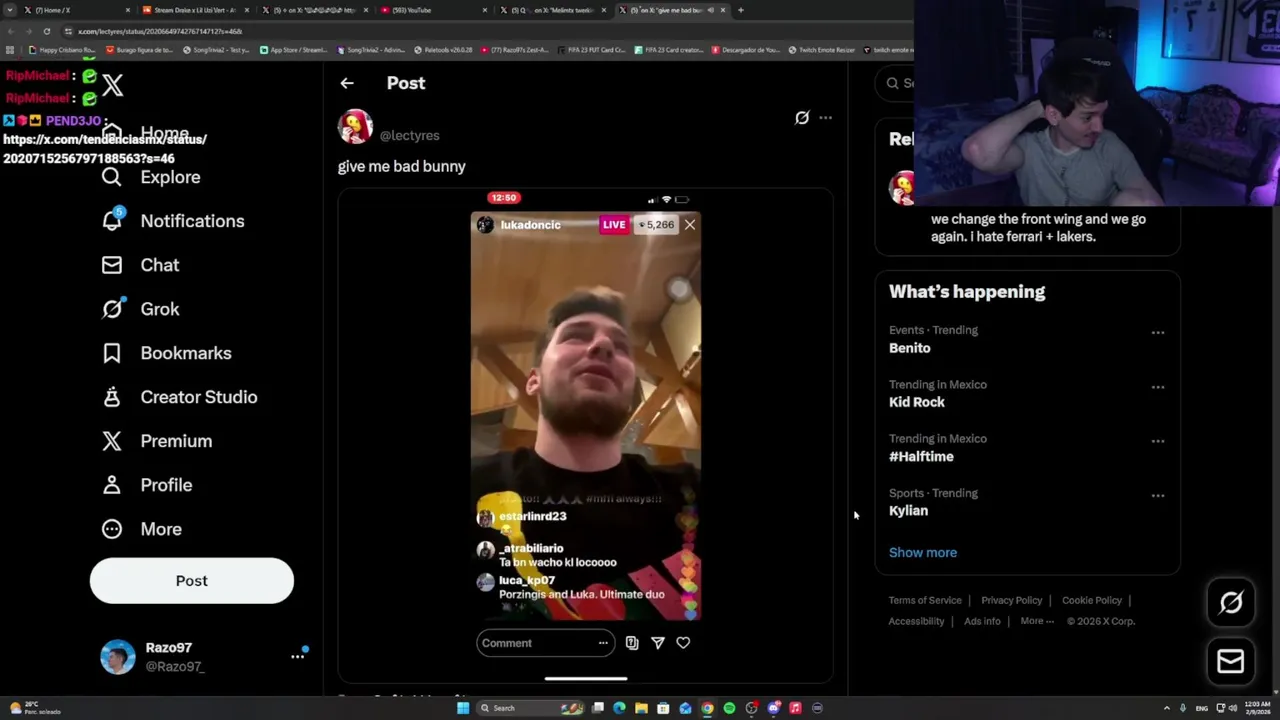Click Show more under What's happening
Viewport: 1280px width, 720px height.
[x=923, y=552]
